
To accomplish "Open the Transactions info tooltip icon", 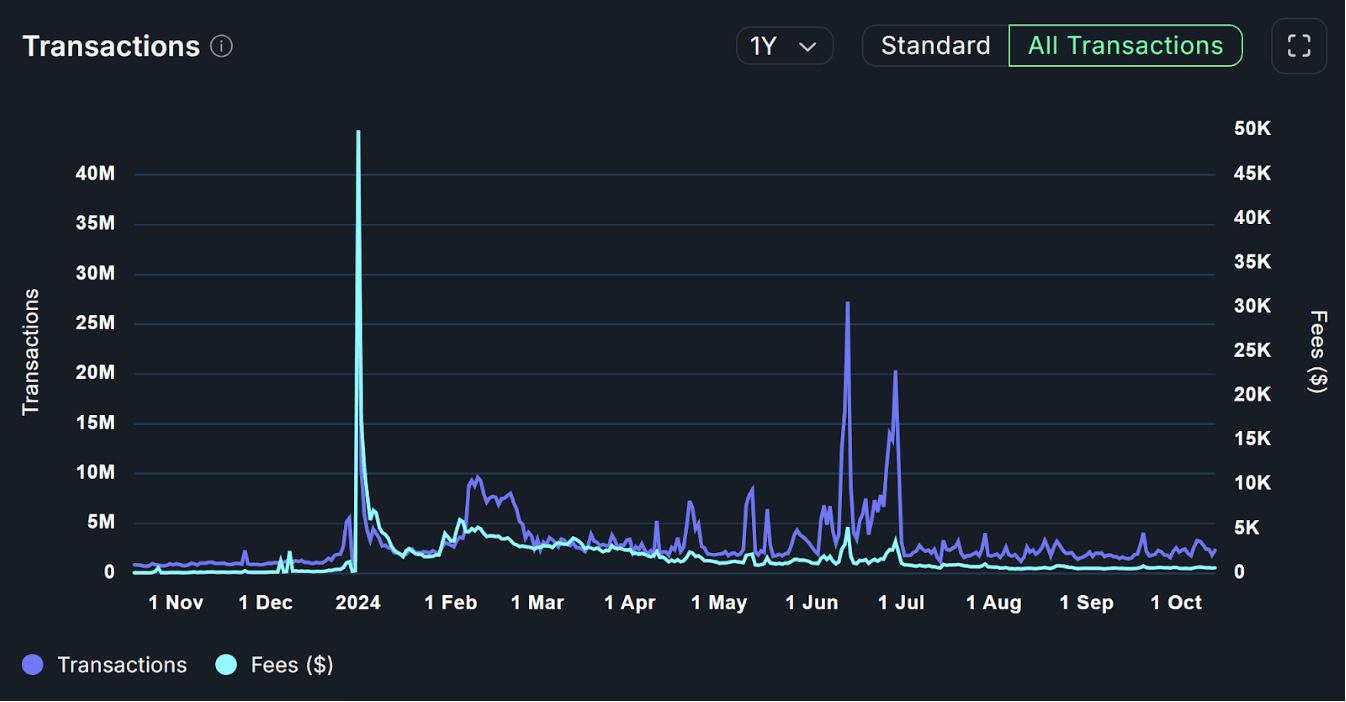I will click(x=222, y=47).
